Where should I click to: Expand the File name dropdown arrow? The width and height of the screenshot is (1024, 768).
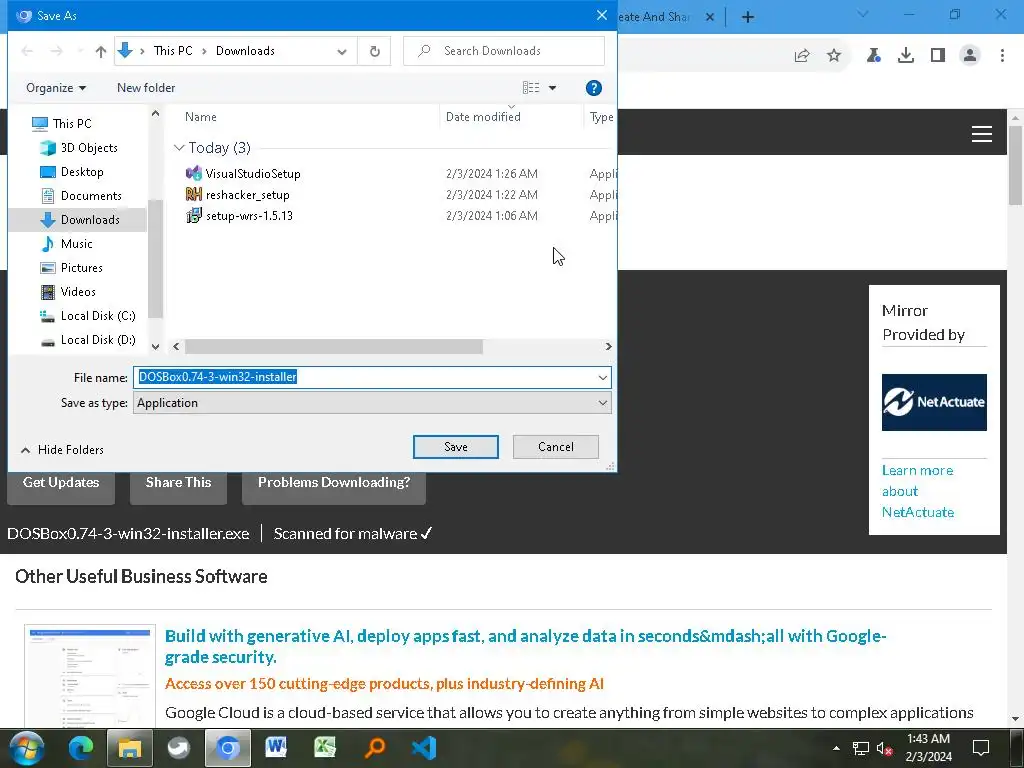(x=602, y=377)
